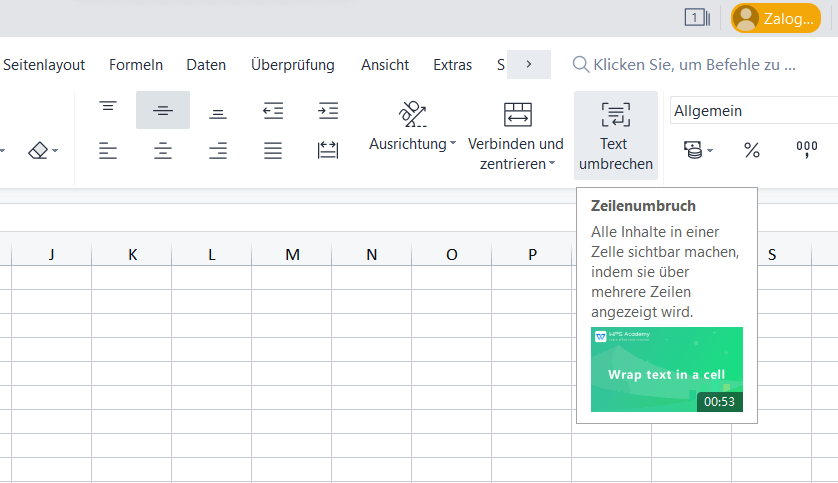Show more ribbon tabs with chevron
The image size is (838, 483).
coord(528,65)
